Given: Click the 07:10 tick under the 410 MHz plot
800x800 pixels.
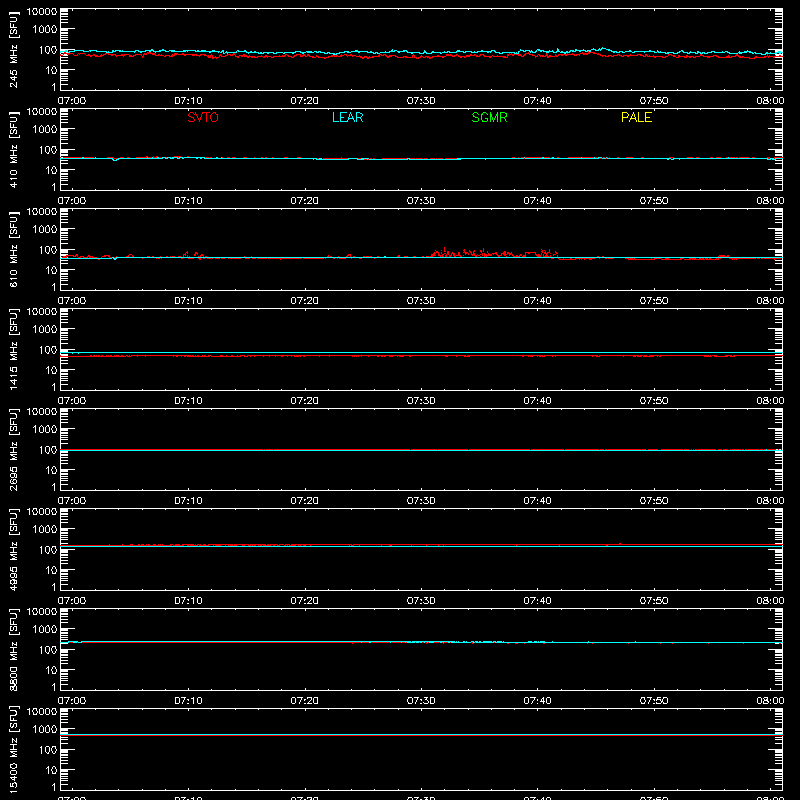Looking at the screenshot, I should (188, 201).
